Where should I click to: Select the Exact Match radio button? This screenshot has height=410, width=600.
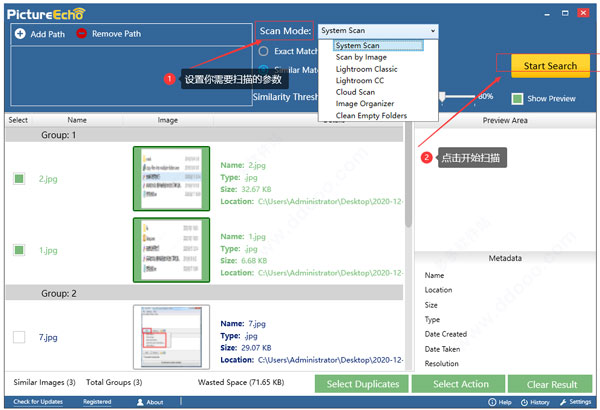263,51
